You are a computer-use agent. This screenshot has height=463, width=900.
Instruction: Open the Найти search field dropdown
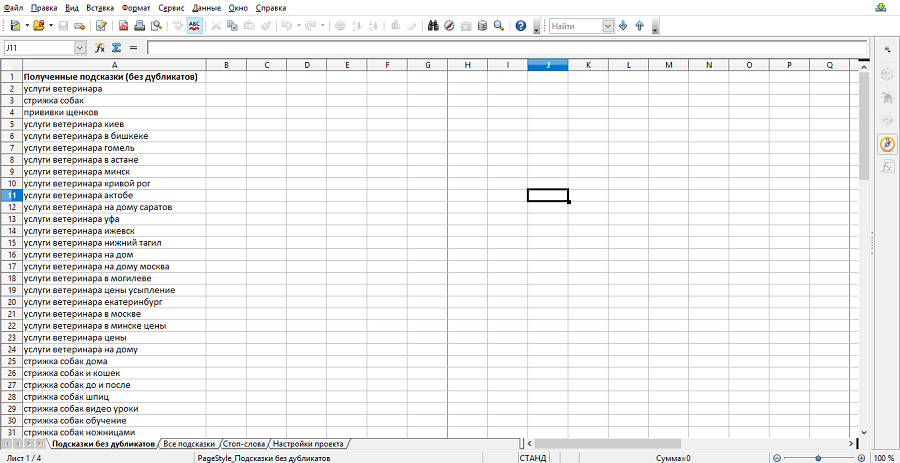pyautogui.click(x=608, y=26)
